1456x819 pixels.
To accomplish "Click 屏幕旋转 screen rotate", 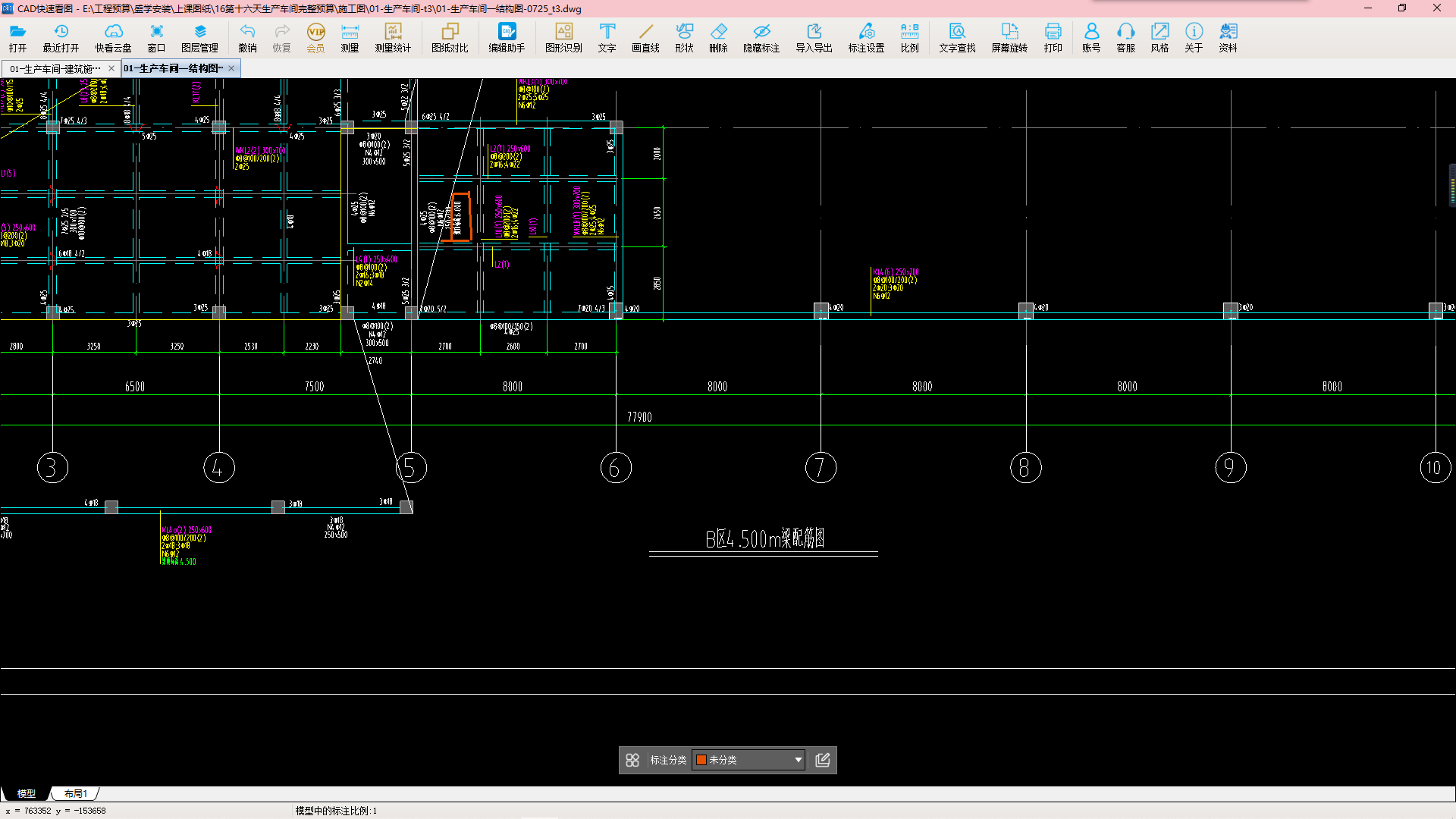I will [x=1009, y=37].
